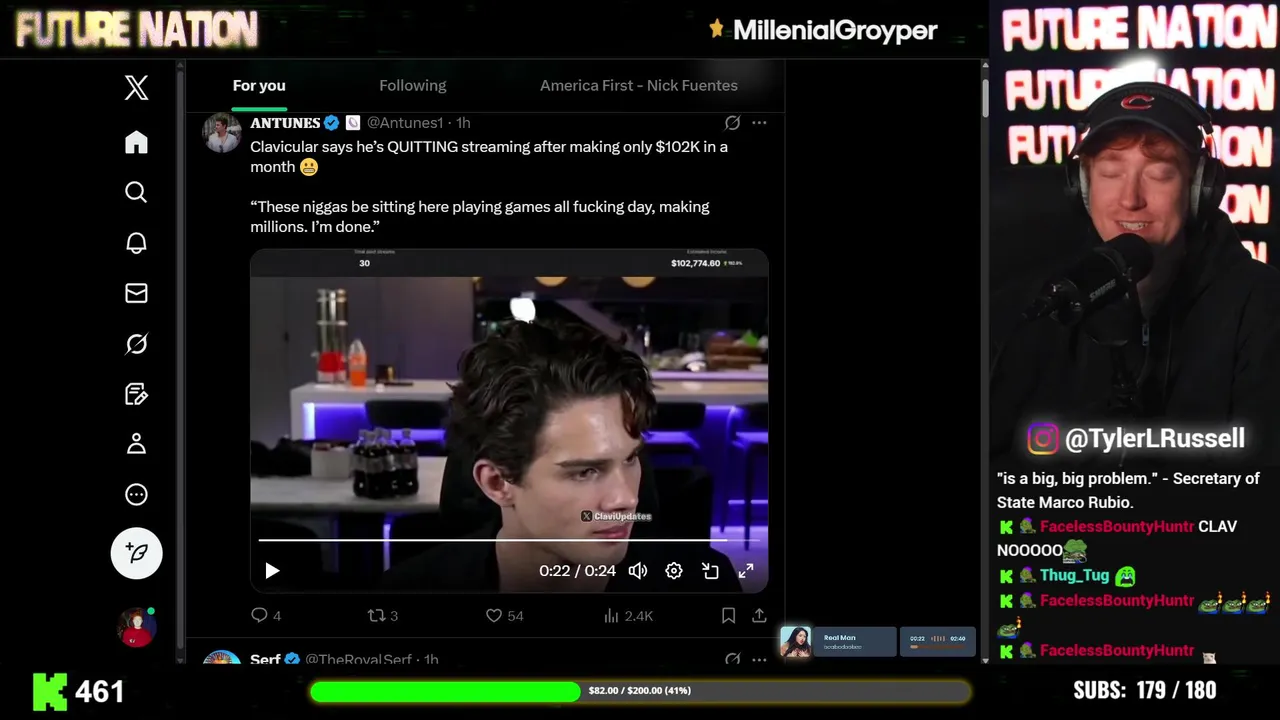Open Messages envelope in sidebar

tap(137, 293)
